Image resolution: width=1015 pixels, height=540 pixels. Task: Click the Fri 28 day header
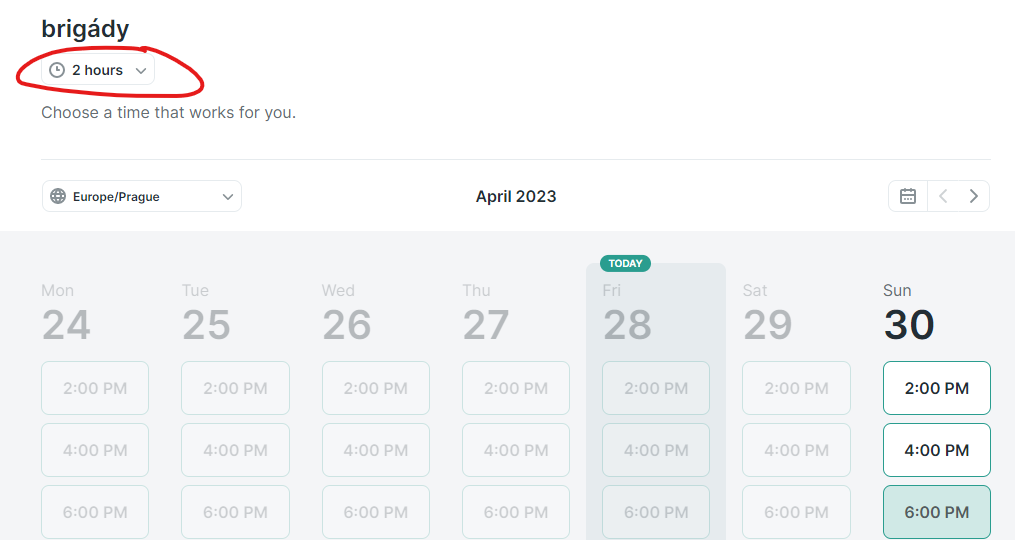point(627,313)
